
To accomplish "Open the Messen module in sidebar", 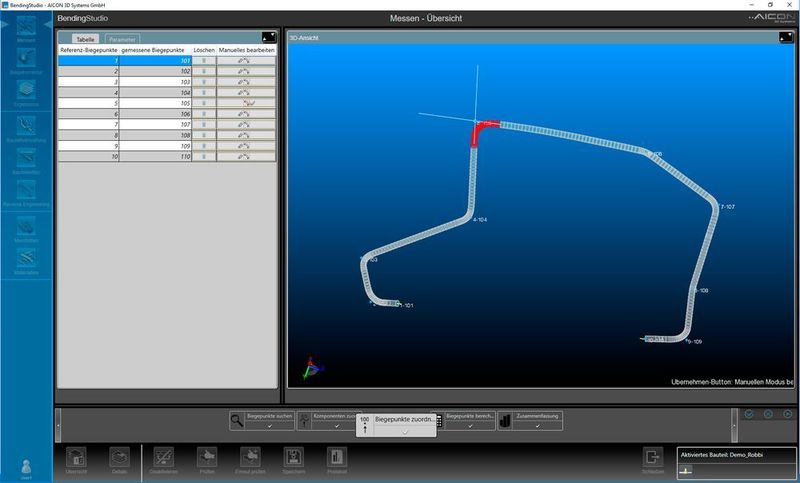I will 26,29.
